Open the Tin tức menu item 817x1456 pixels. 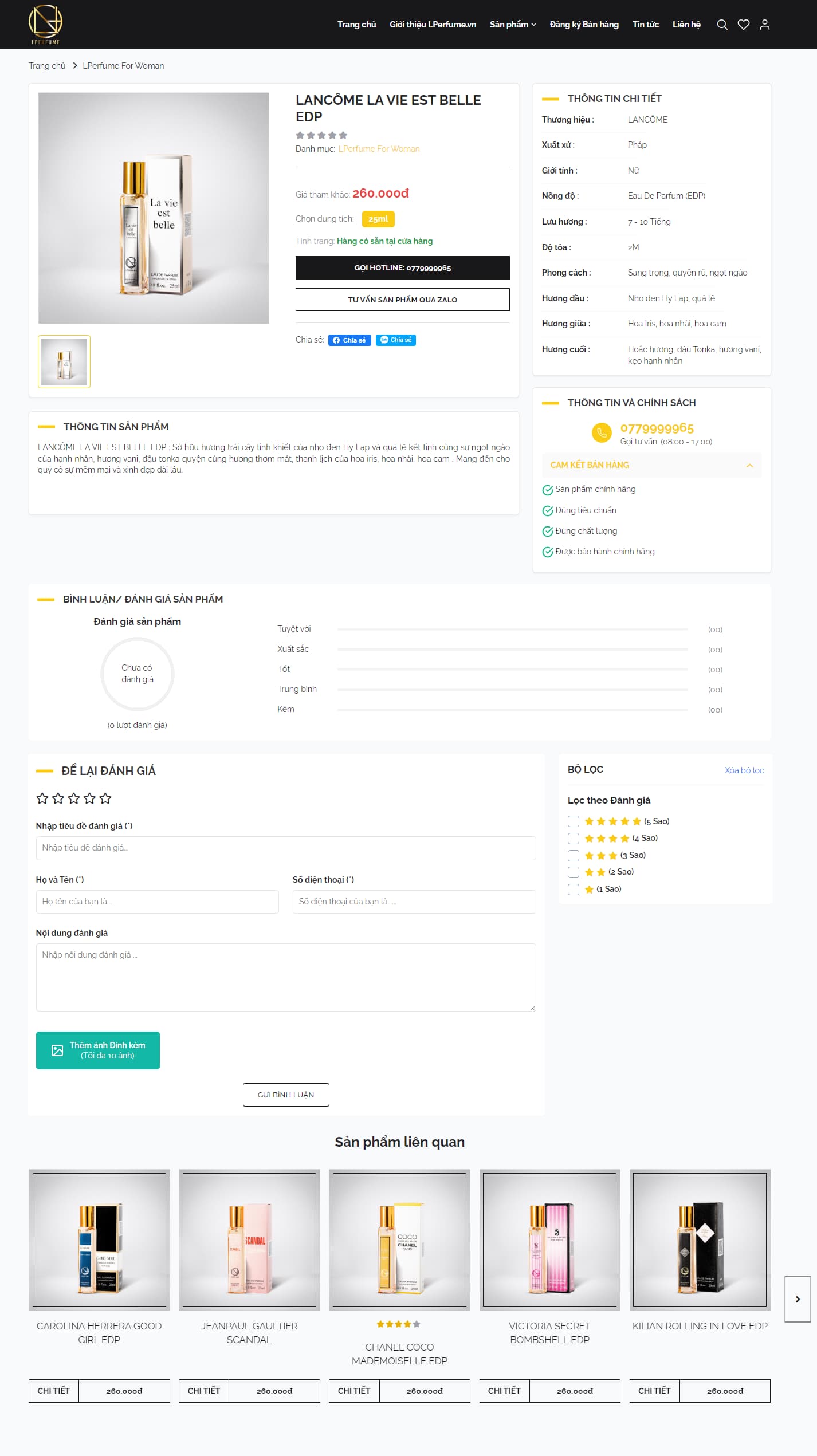click(645, 25)
